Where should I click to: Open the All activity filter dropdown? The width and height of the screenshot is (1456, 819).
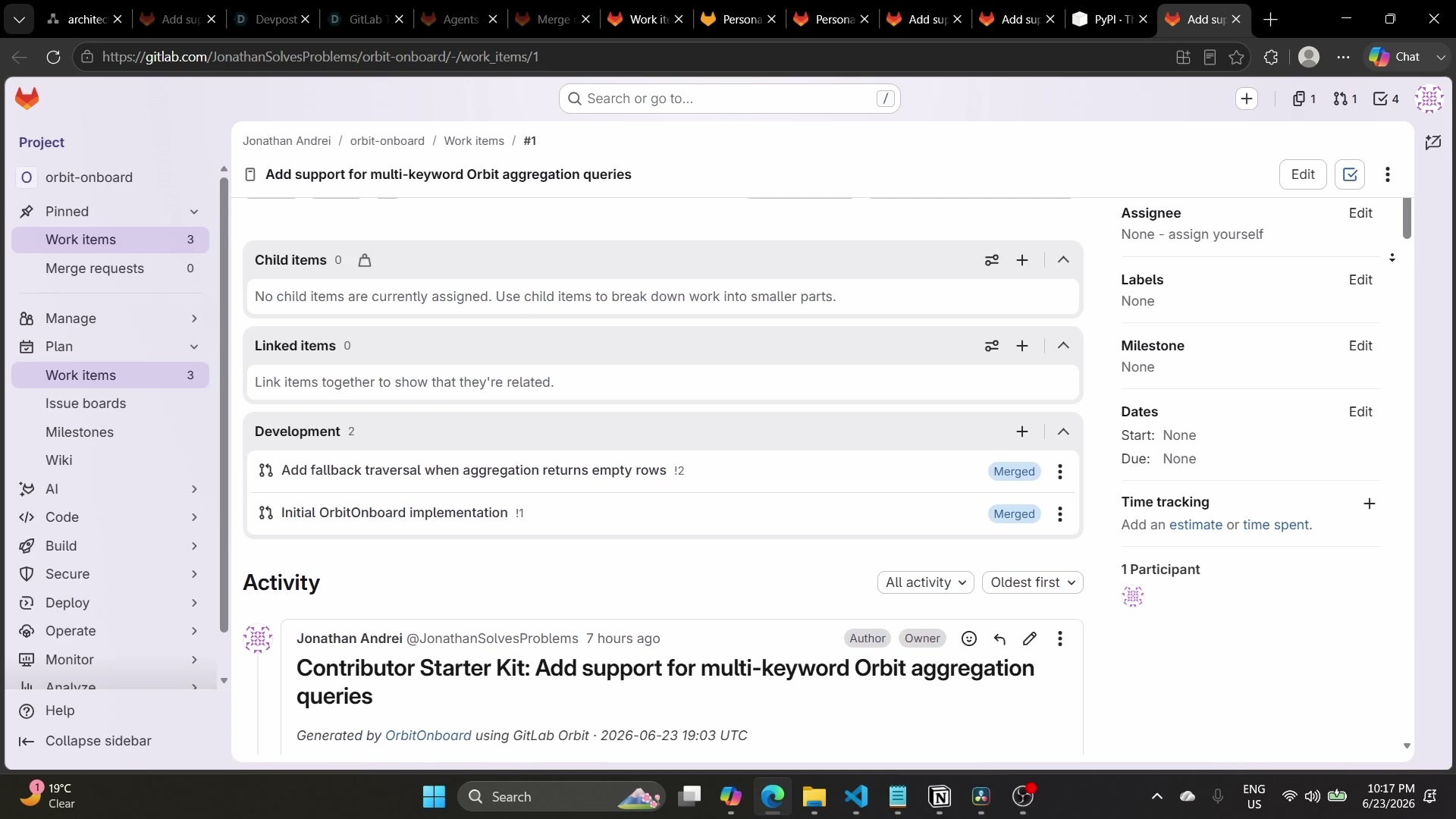926,582
